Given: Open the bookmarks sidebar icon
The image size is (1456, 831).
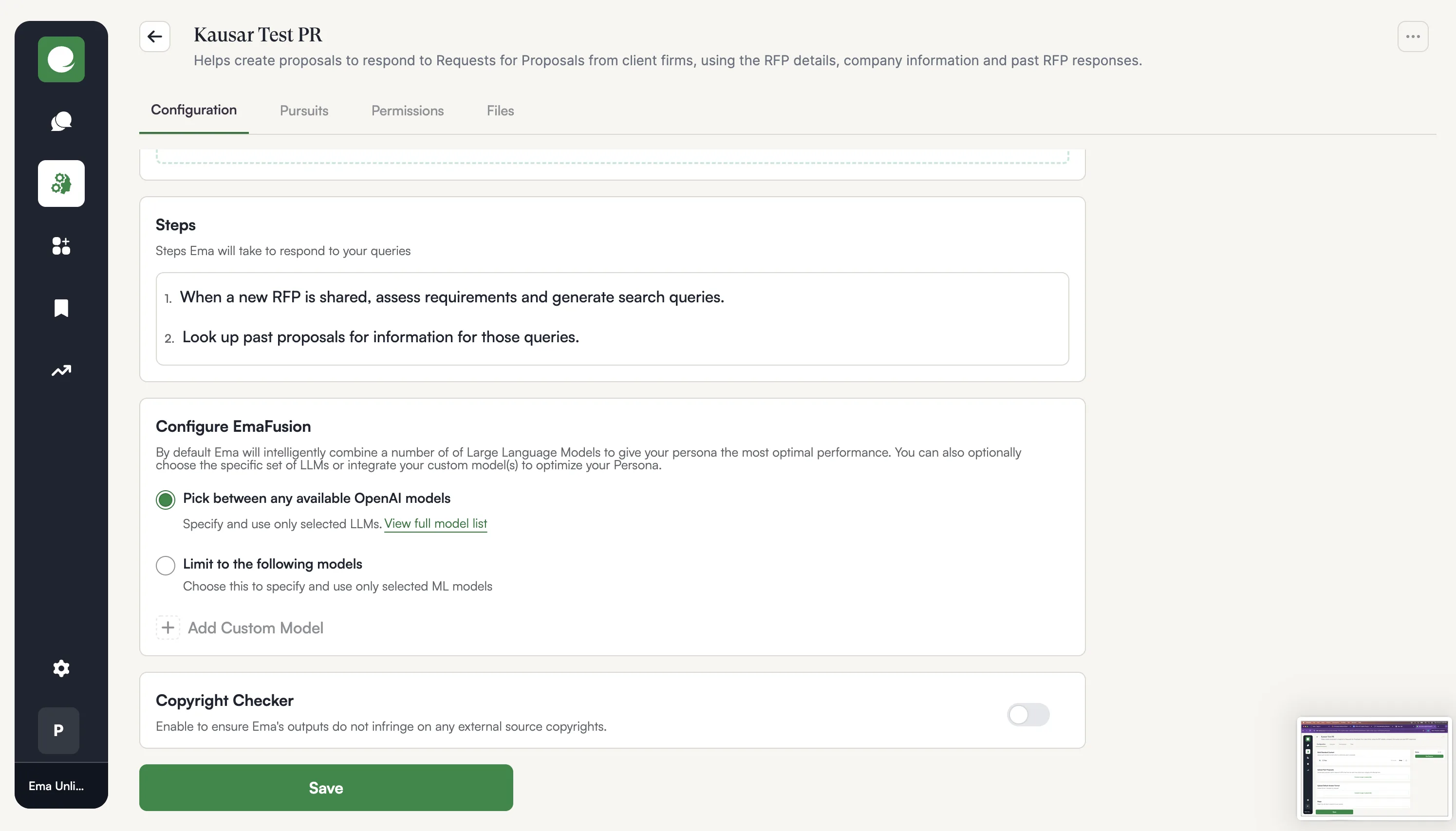Looking at the screenshot, I should click(61, 308).
